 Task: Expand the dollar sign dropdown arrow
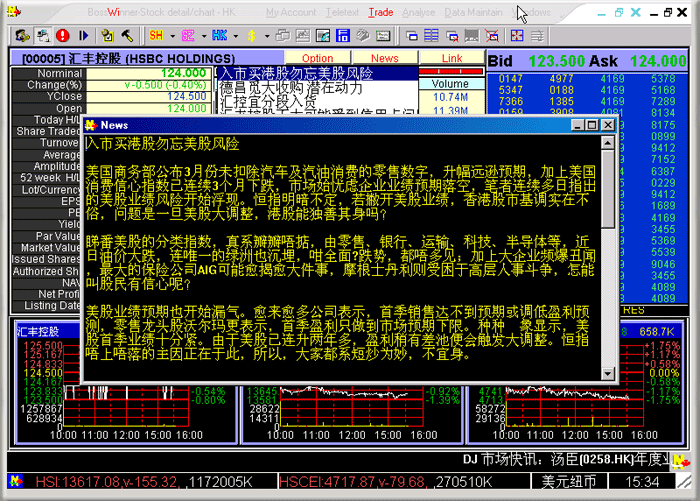pyautogui.click(x=267, y=36)
